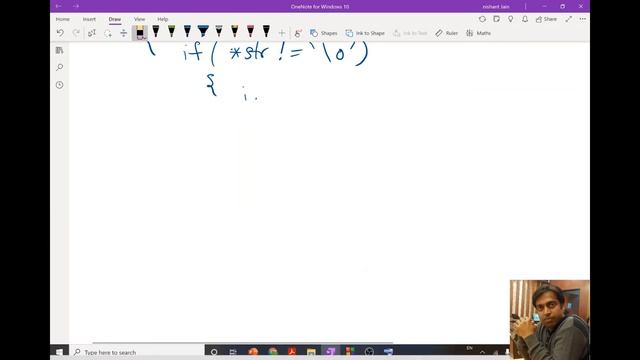Image resolution: width=640 pixels, height=360 pixels.
Task: Pick the pink-tipped pen
Action: (x=250, y=31)
